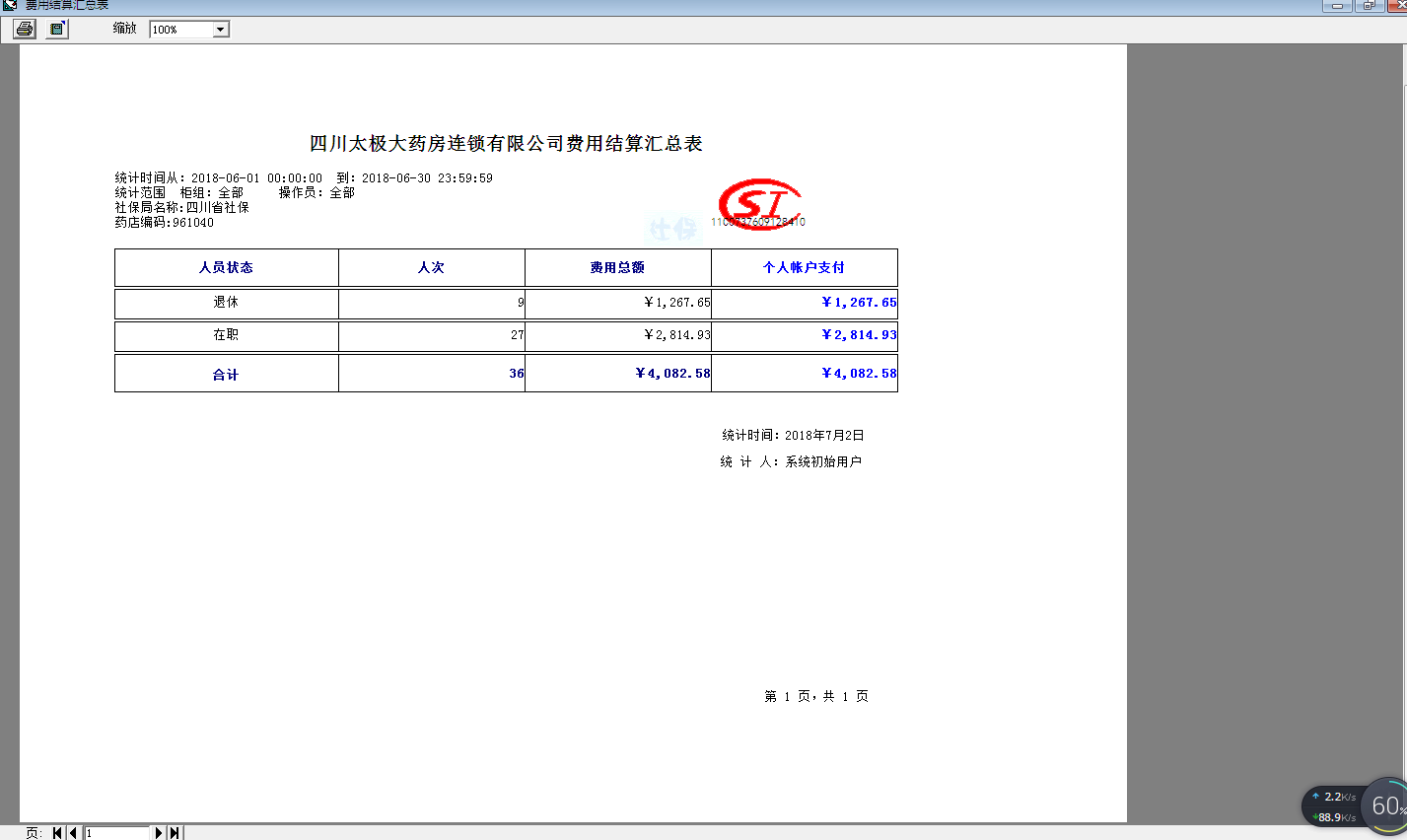The width and height of the screenshot is (1407, 840).
Task: Click the page number input field
Action: (x=116, y=833)
